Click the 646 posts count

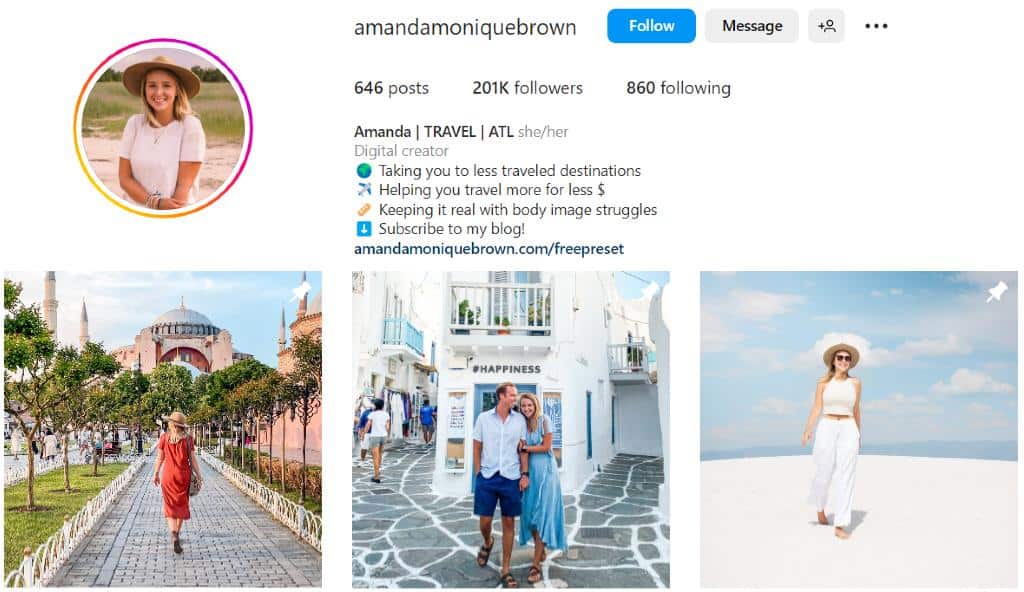coord(391,88)
